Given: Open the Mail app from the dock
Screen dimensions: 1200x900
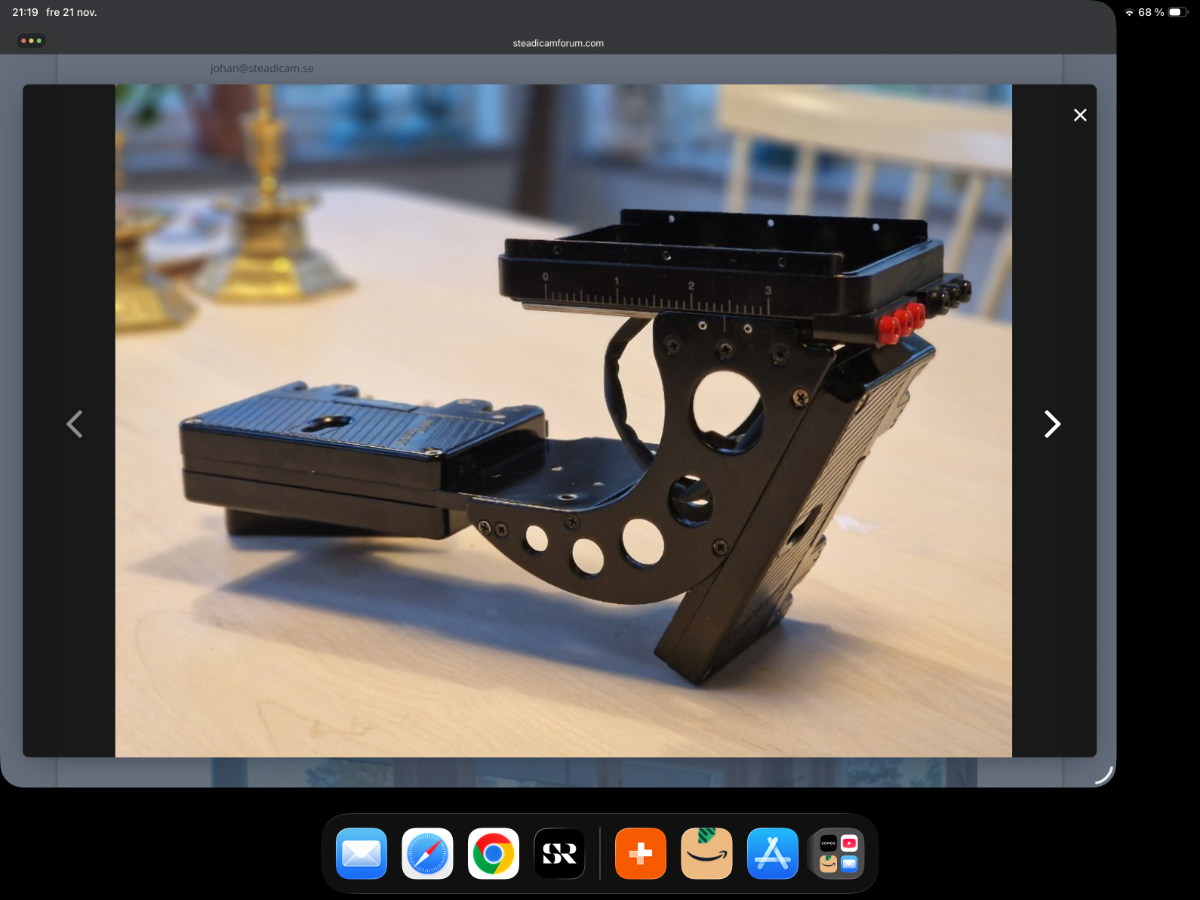Looking at the screenshot, I should tap(361, 854).
